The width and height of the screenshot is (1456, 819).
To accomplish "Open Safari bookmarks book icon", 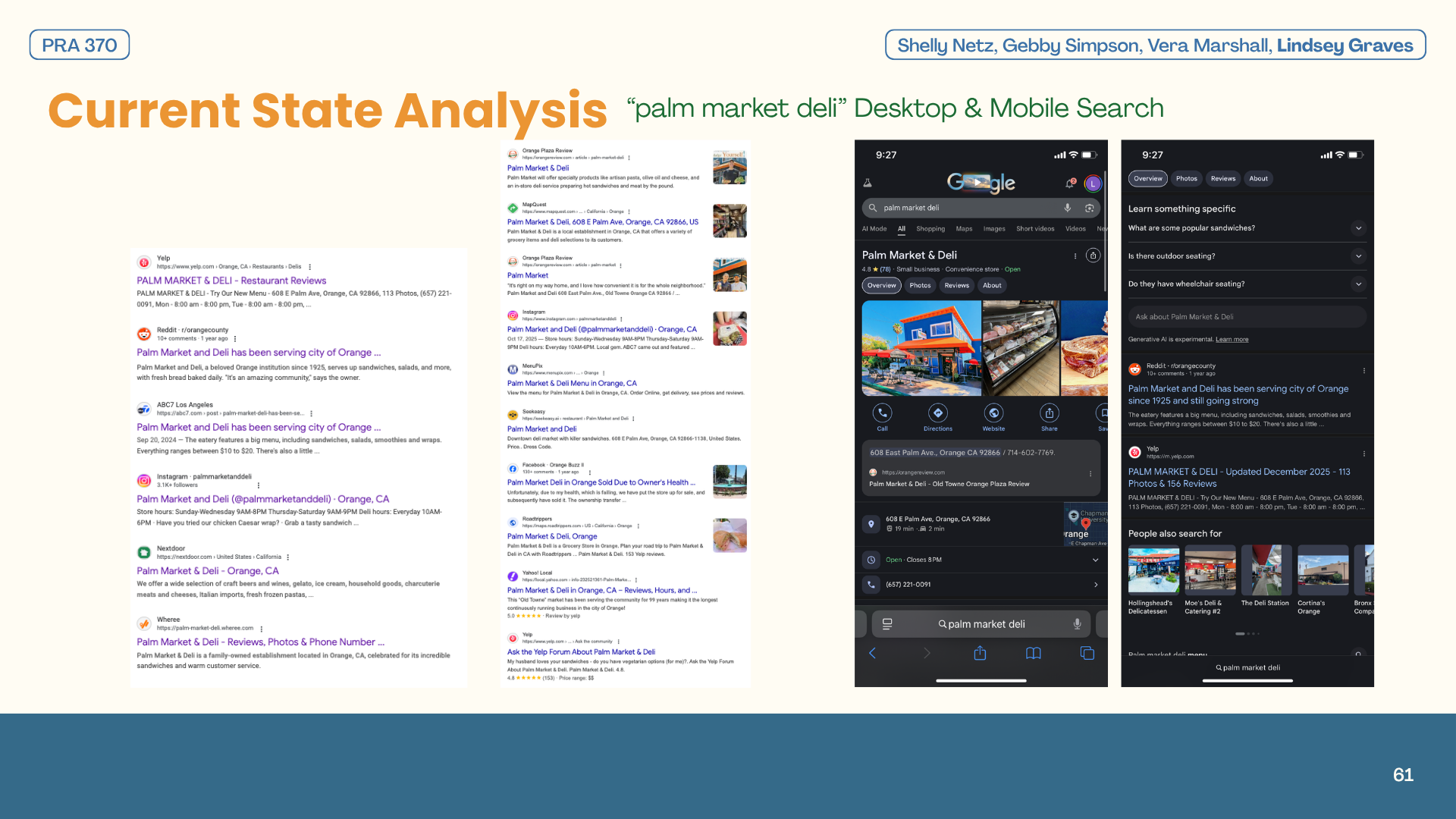I will tap(1034, 653).
